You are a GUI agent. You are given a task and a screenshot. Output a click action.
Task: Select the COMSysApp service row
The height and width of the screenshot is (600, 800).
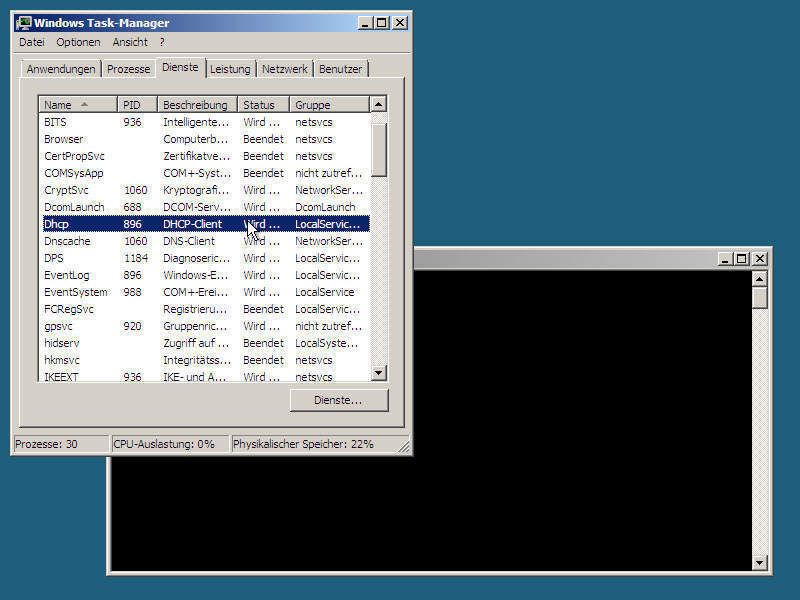(x=206, y=173)
